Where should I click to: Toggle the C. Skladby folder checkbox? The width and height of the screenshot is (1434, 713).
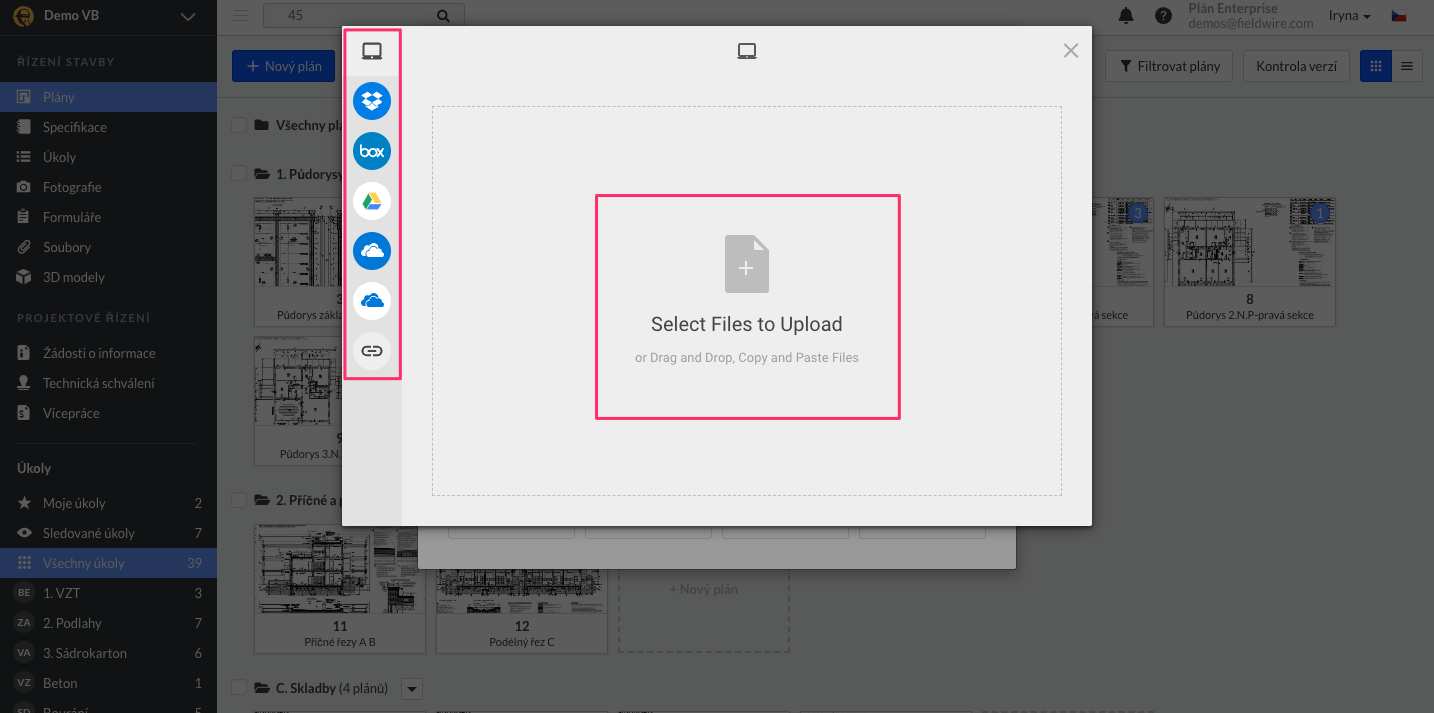pos(239,687)
